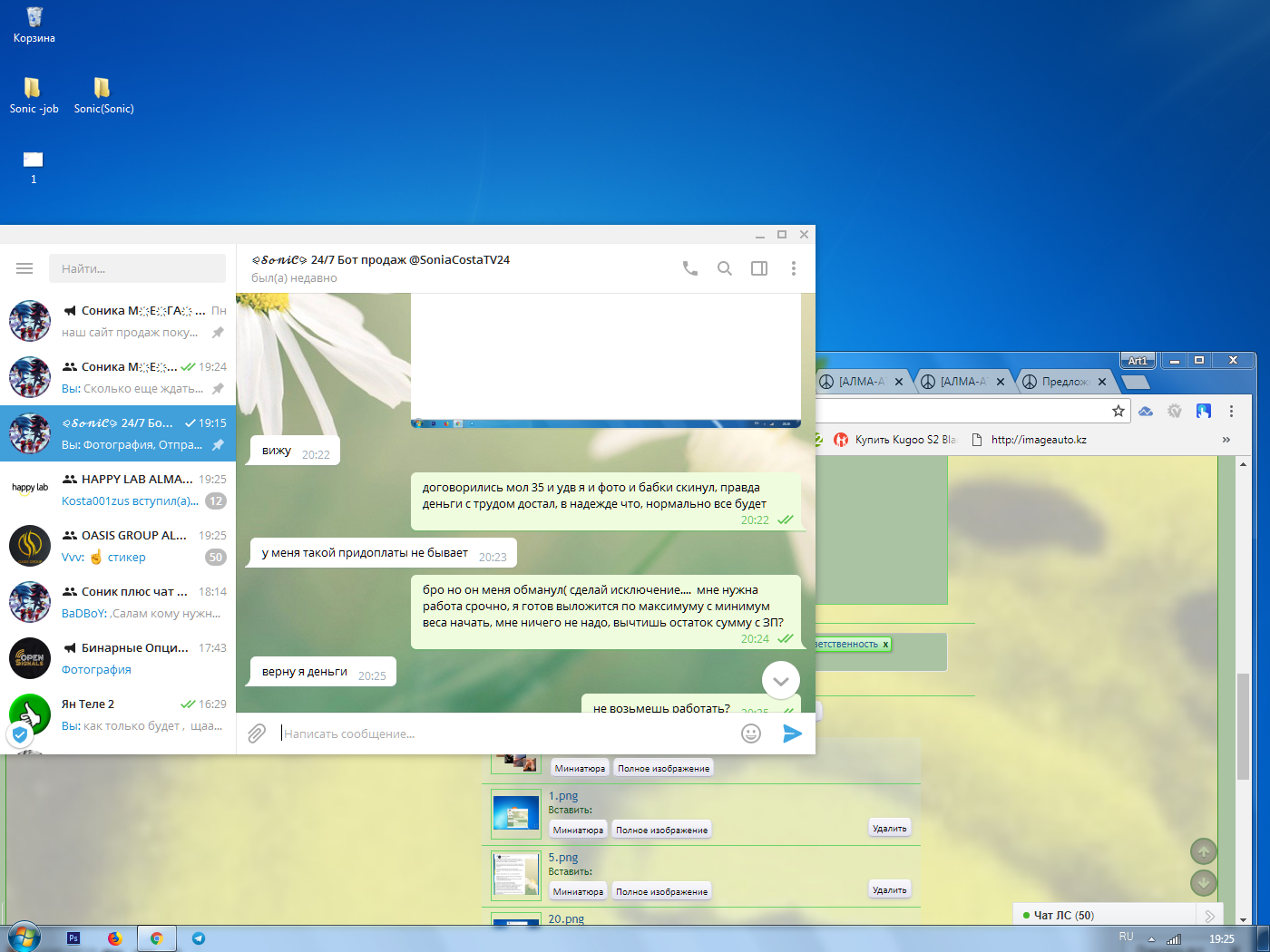Click the Telegram search field Найти
This screenshot has width=1270, height=952.
pos(137,268)
